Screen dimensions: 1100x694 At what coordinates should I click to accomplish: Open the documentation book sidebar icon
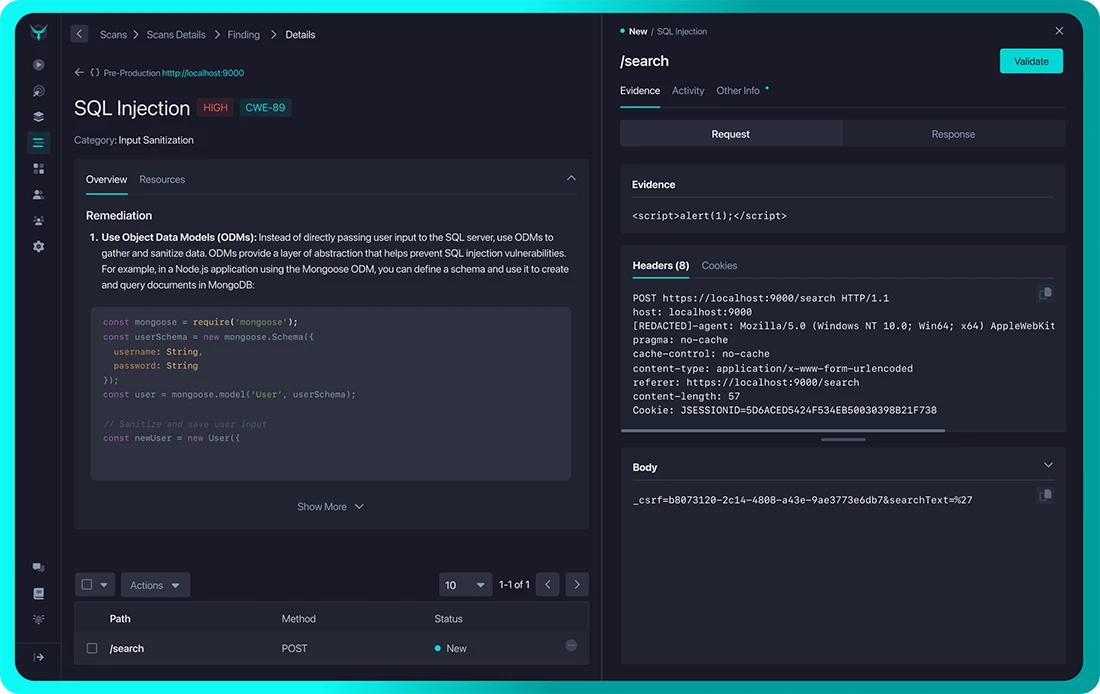(39, 593)
